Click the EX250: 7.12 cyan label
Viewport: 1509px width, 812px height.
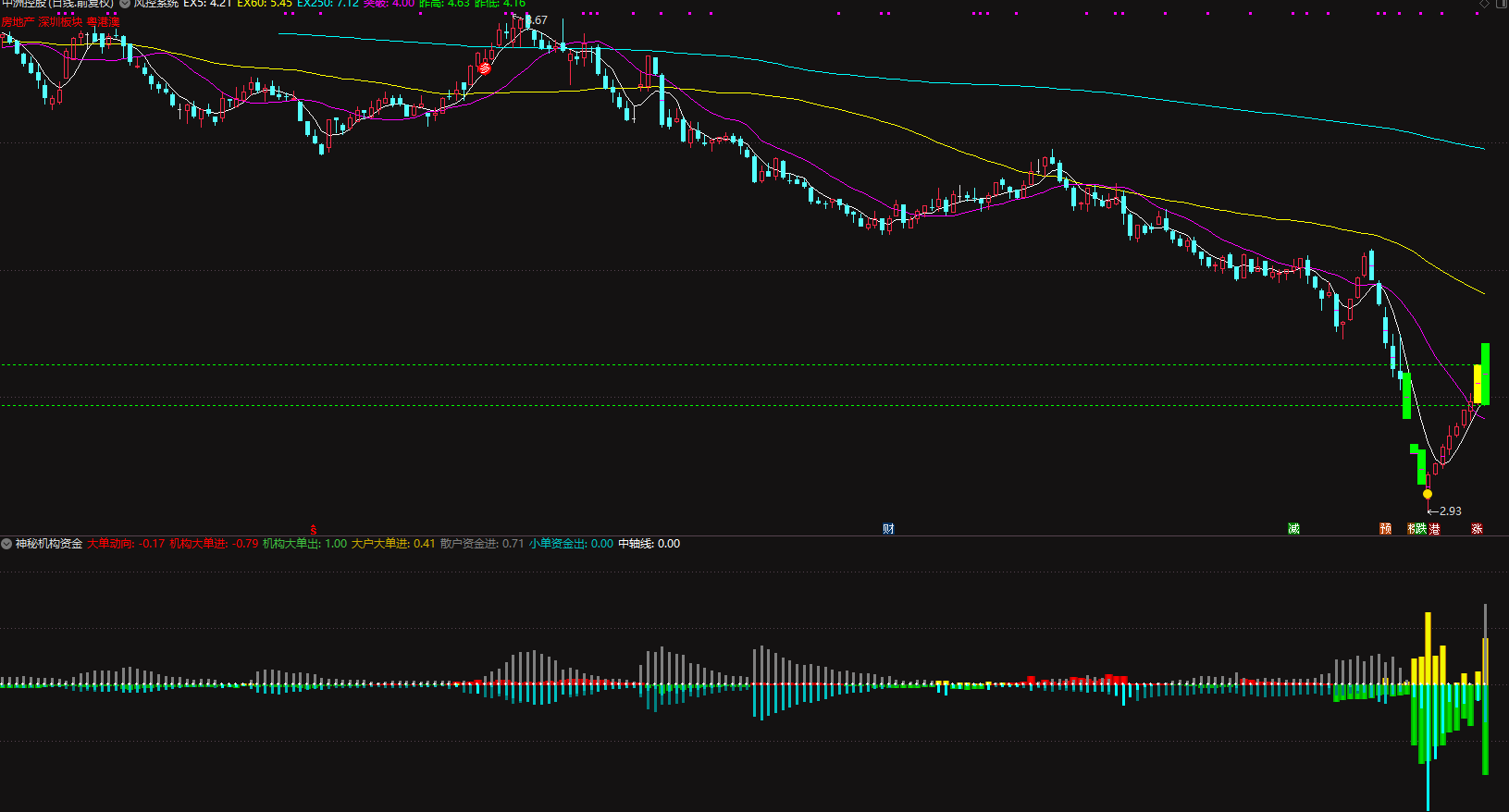pos(328,4)
